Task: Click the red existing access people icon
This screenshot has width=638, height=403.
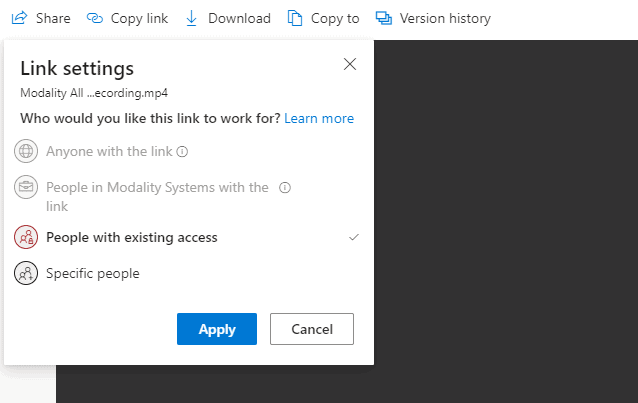Action: point(26,237)
